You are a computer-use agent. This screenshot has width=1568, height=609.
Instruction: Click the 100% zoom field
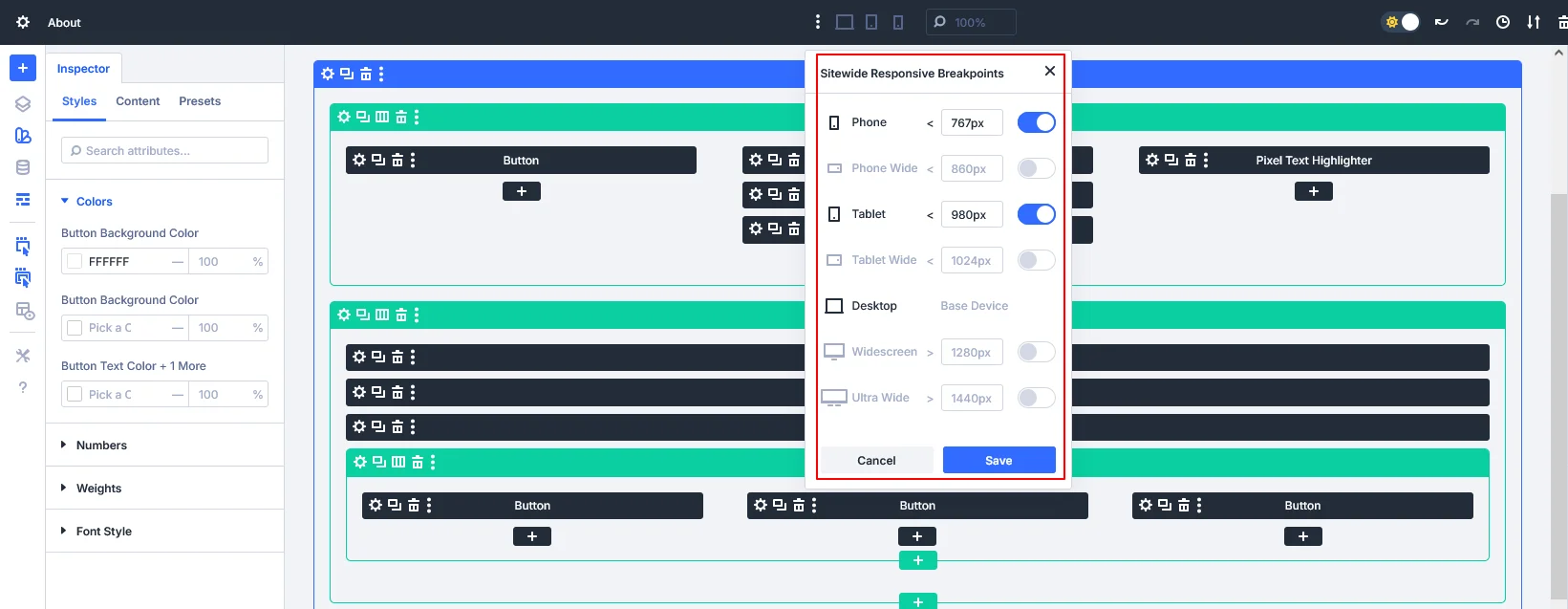click(x=970, y=22)
